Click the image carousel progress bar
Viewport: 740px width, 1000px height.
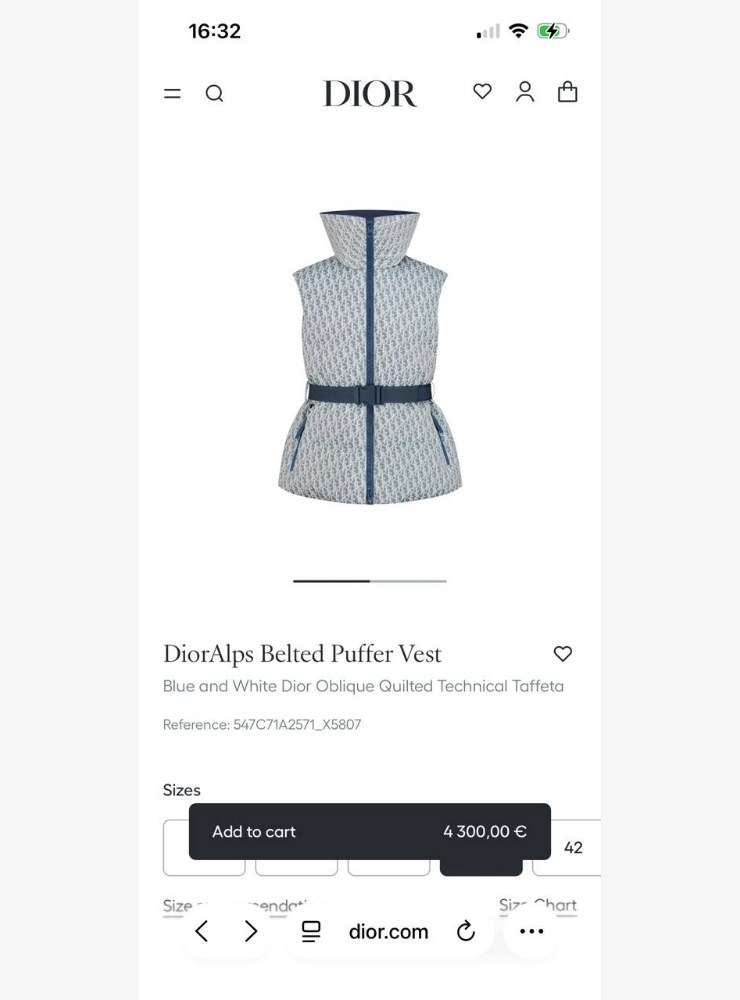point(370,581)
